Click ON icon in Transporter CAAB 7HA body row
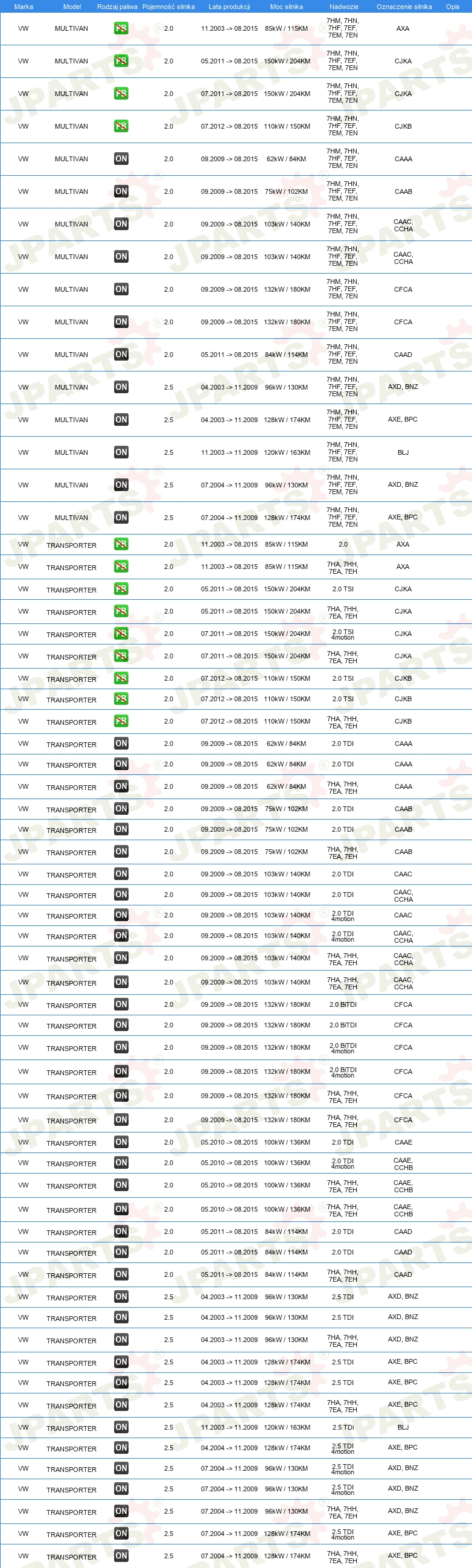472x1568 pixels. pos(121,852)
